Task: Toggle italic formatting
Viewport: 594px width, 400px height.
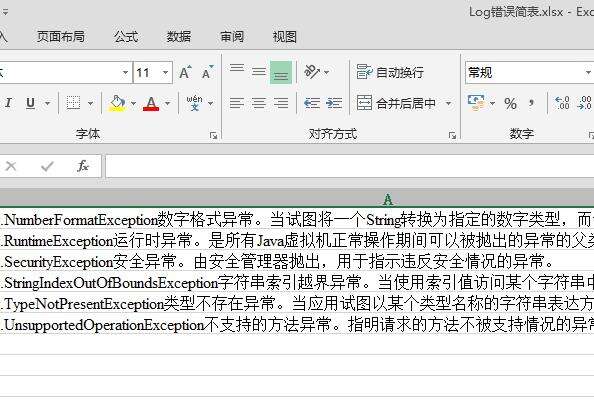Action: tap(8, 103)
